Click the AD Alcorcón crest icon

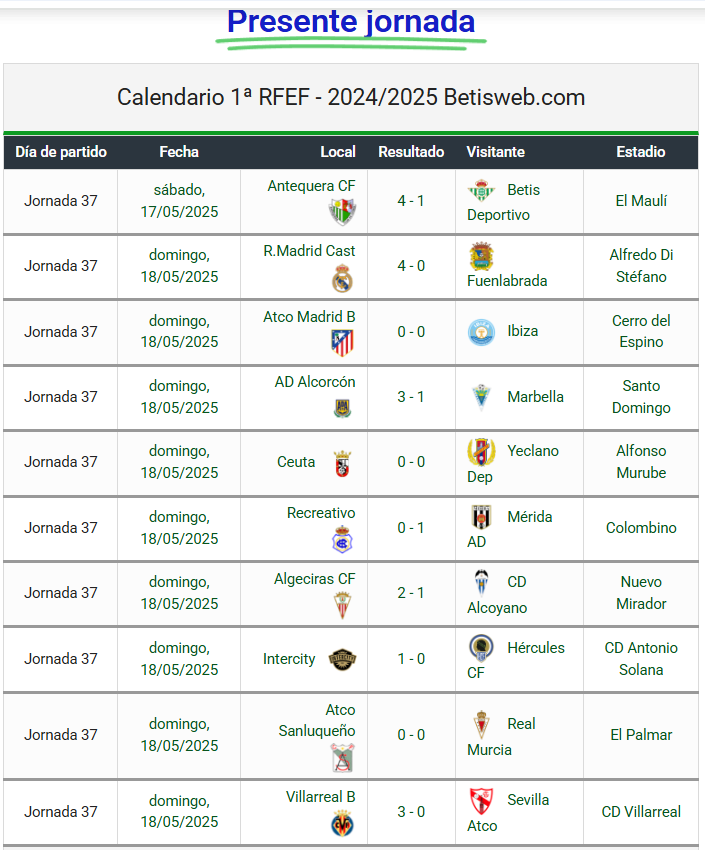point(342,408)
